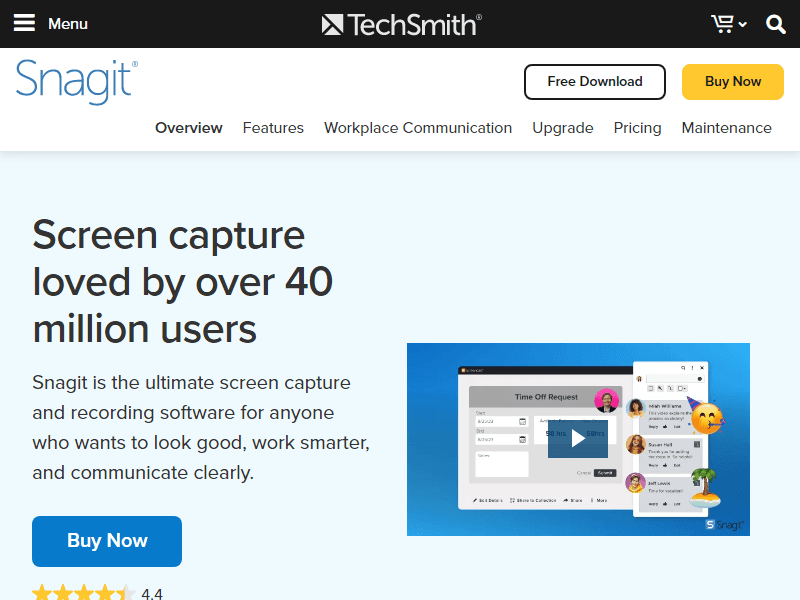The image size is (800, 600).
Task: View the Pricing page
Action: pos(637,128)
